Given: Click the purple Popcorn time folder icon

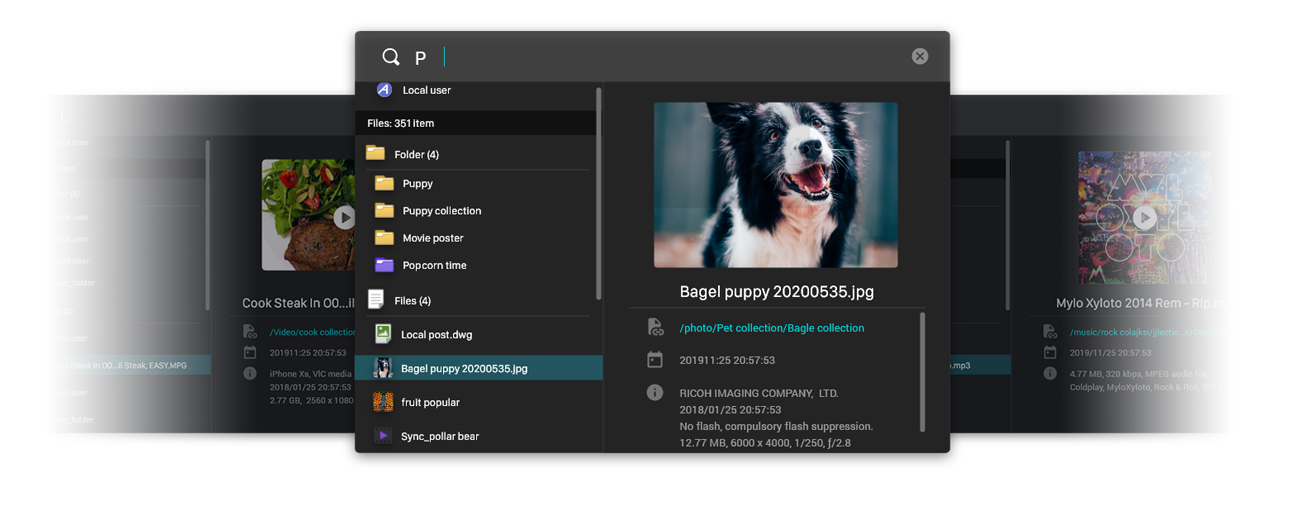Looking at the screenshot, I should click(x=384, y=265).
